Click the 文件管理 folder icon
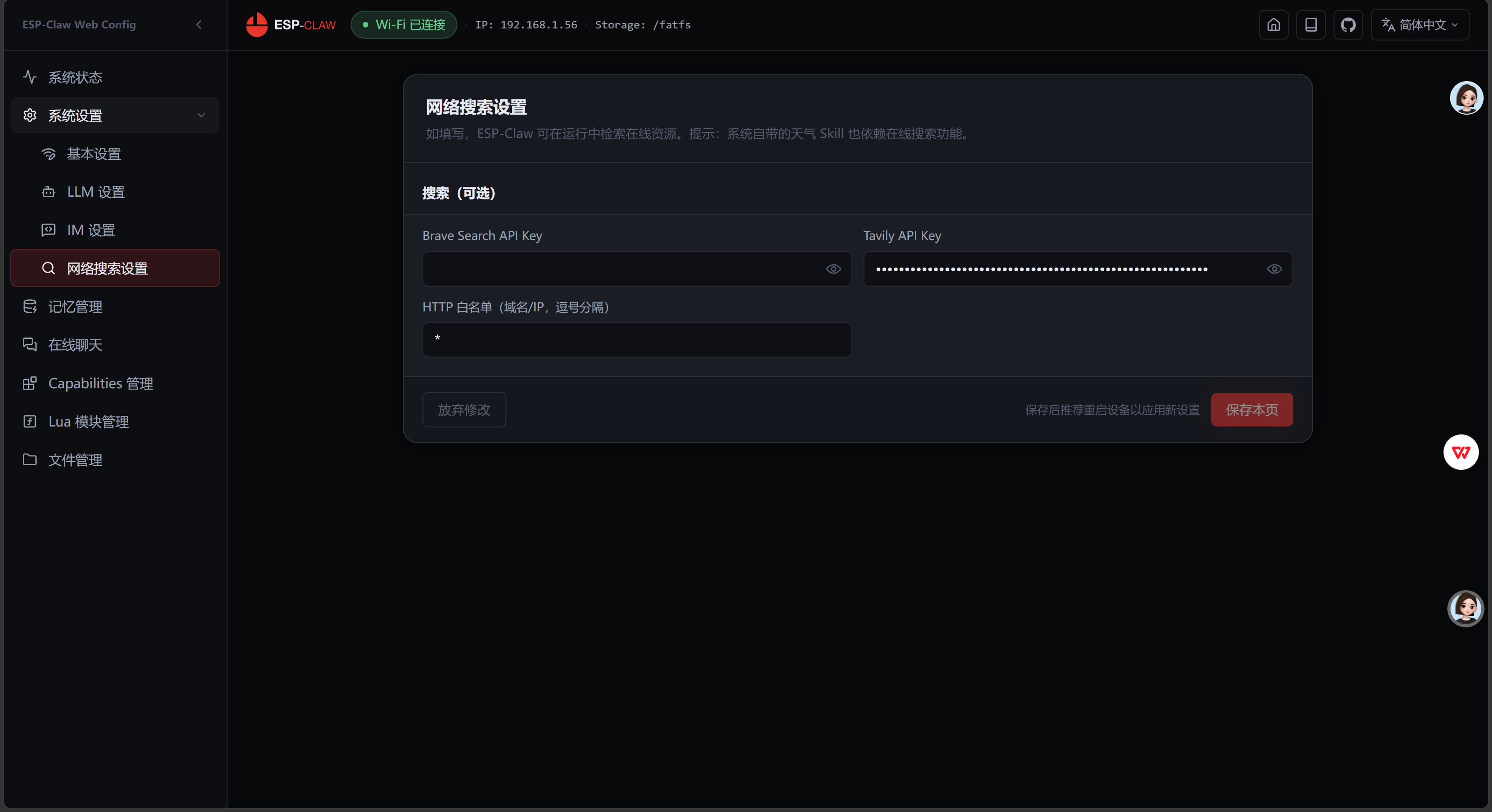 click(x=29, y=460)
